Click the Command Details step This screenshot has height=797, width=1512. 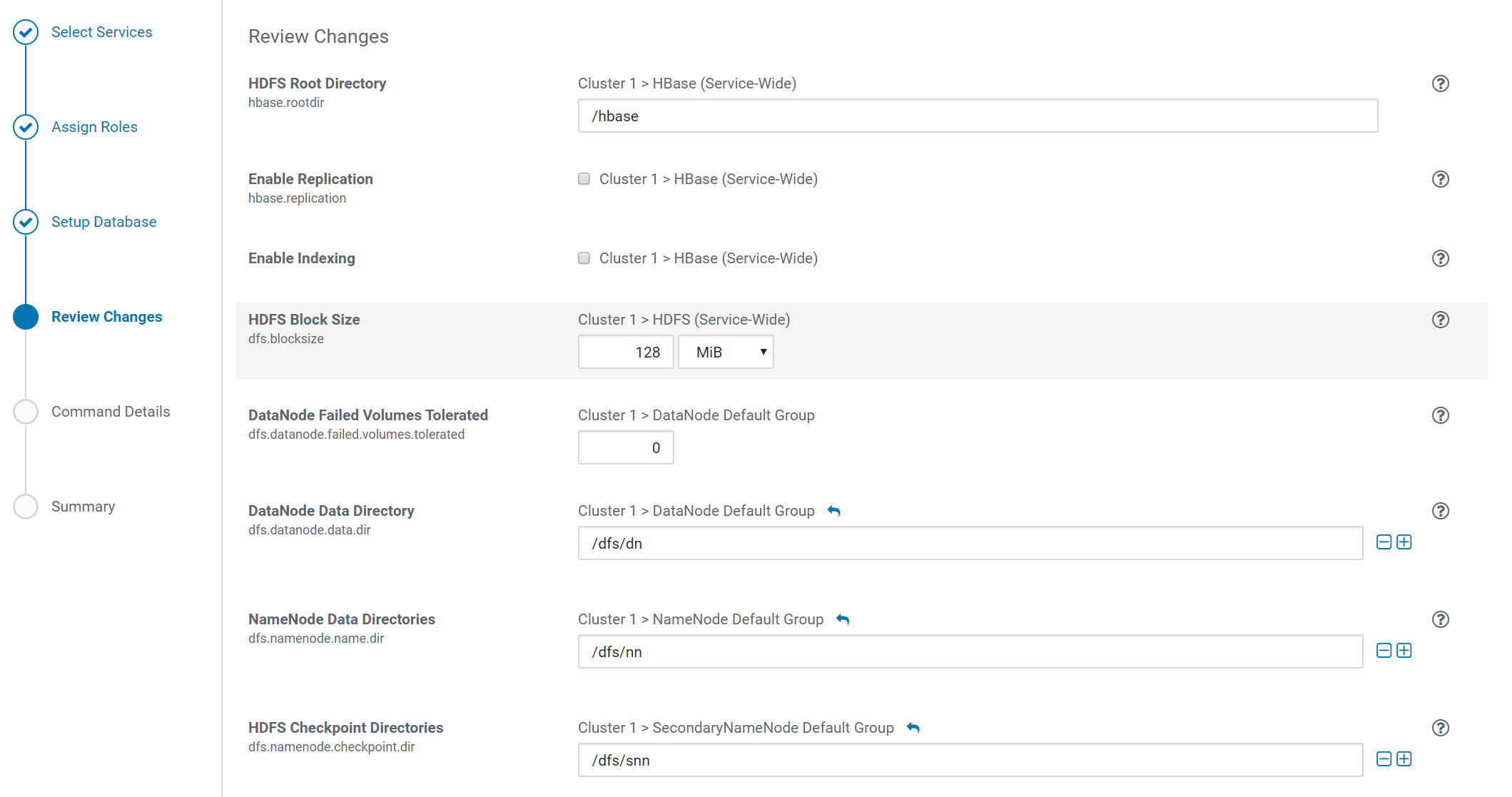click(111, 412)
